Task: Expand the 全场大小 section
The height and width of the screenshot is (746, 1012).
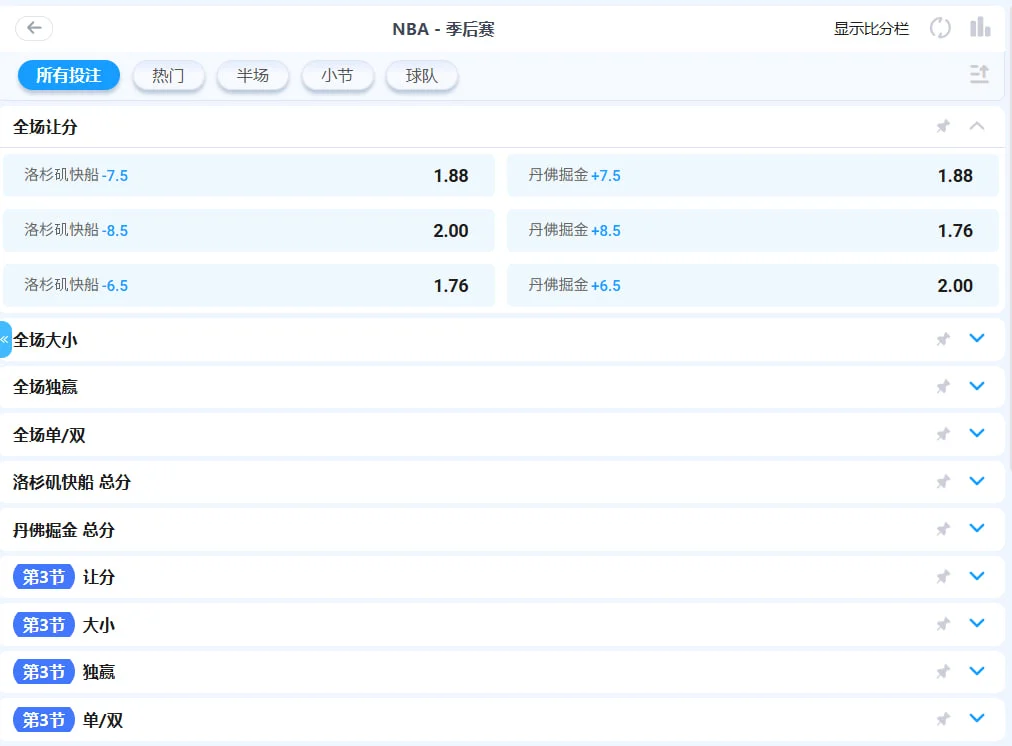Action: (x=977, y=339)
